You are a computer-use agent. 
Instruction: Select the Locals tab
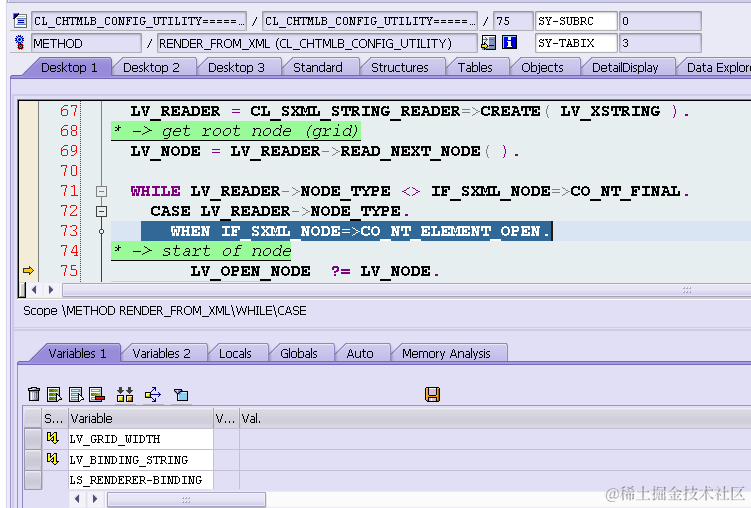[235, 353]
